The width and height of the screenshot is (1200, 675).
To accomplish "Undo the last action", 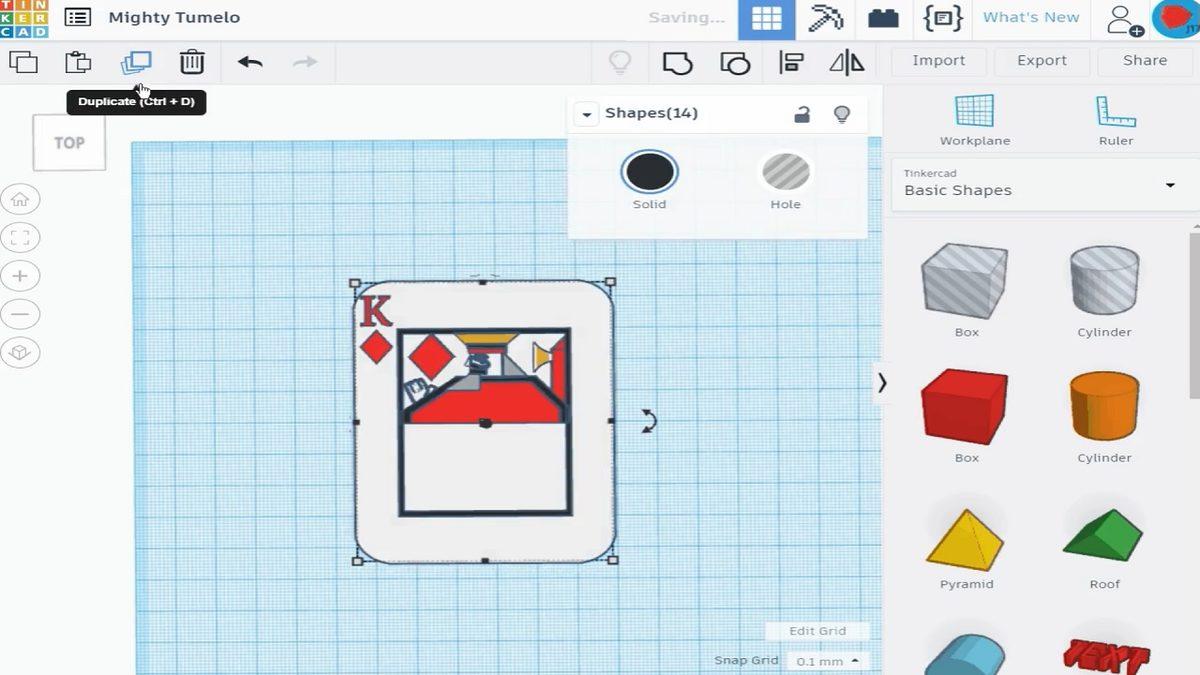I will (249, 61).
